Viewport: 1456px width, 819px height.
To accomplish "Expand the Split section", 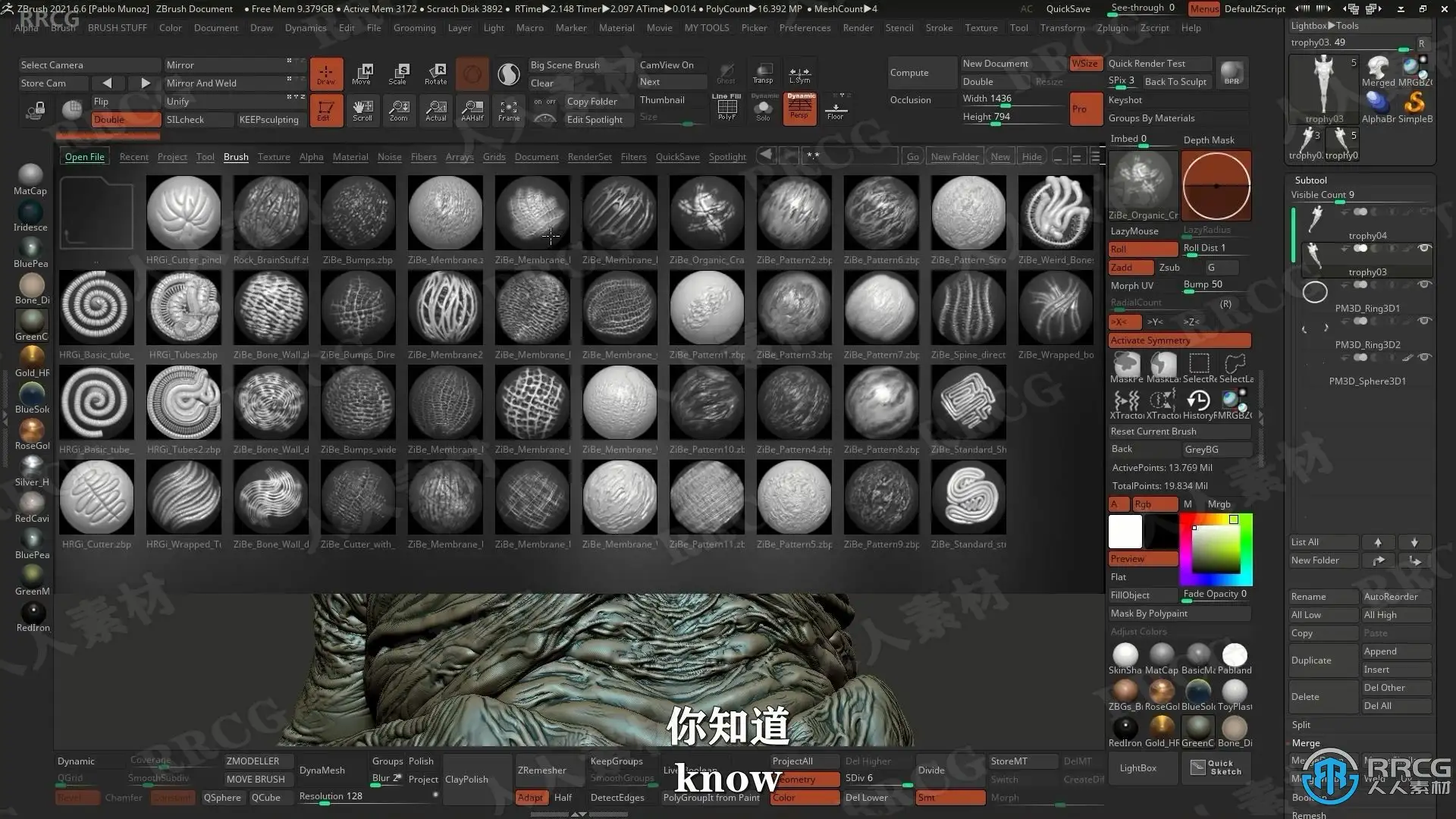I will point(1301,724).
